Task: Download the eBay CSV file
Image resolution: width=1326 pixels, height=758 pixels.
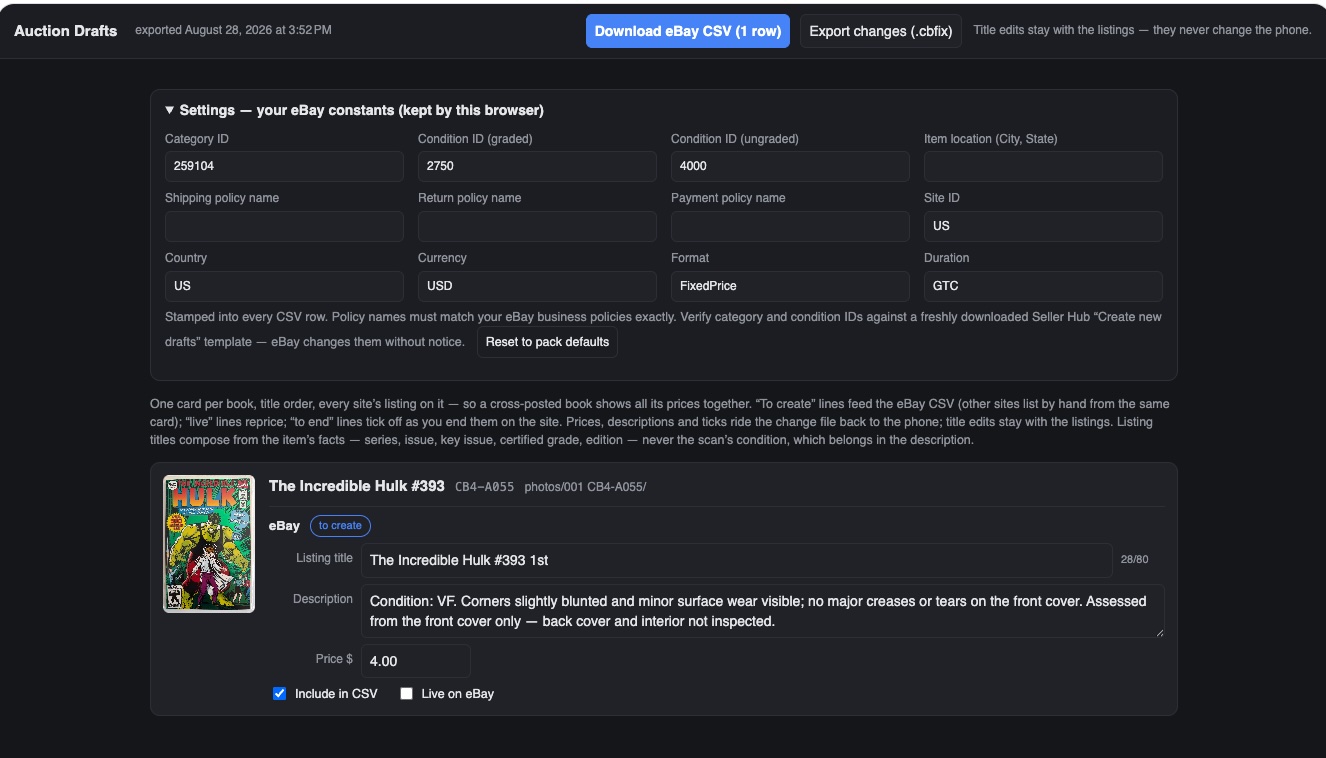Action: pos(687,31)
